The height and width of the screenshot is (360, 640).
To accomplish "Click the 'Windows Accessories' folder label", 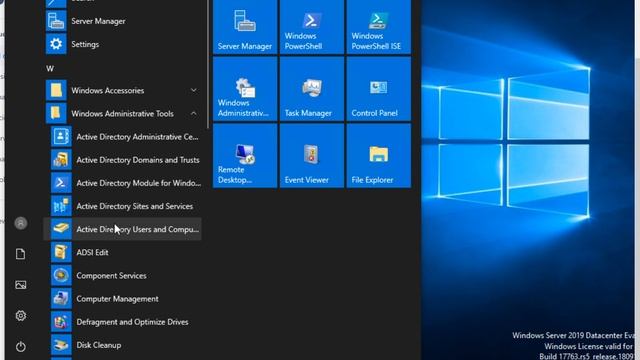I will click(107, 90).
